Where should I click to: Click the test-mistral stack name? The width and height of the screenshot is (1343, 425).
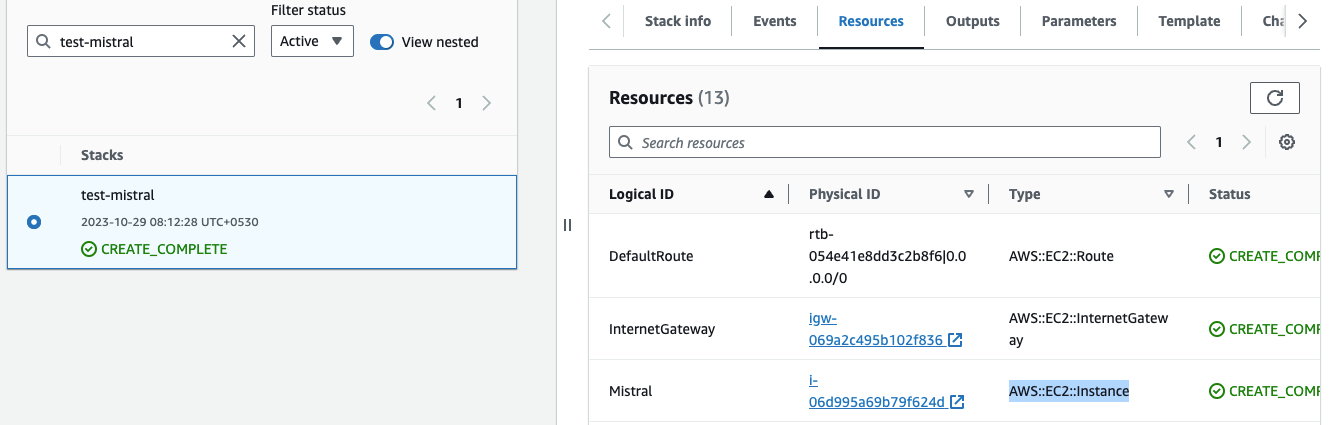(118, 195)
